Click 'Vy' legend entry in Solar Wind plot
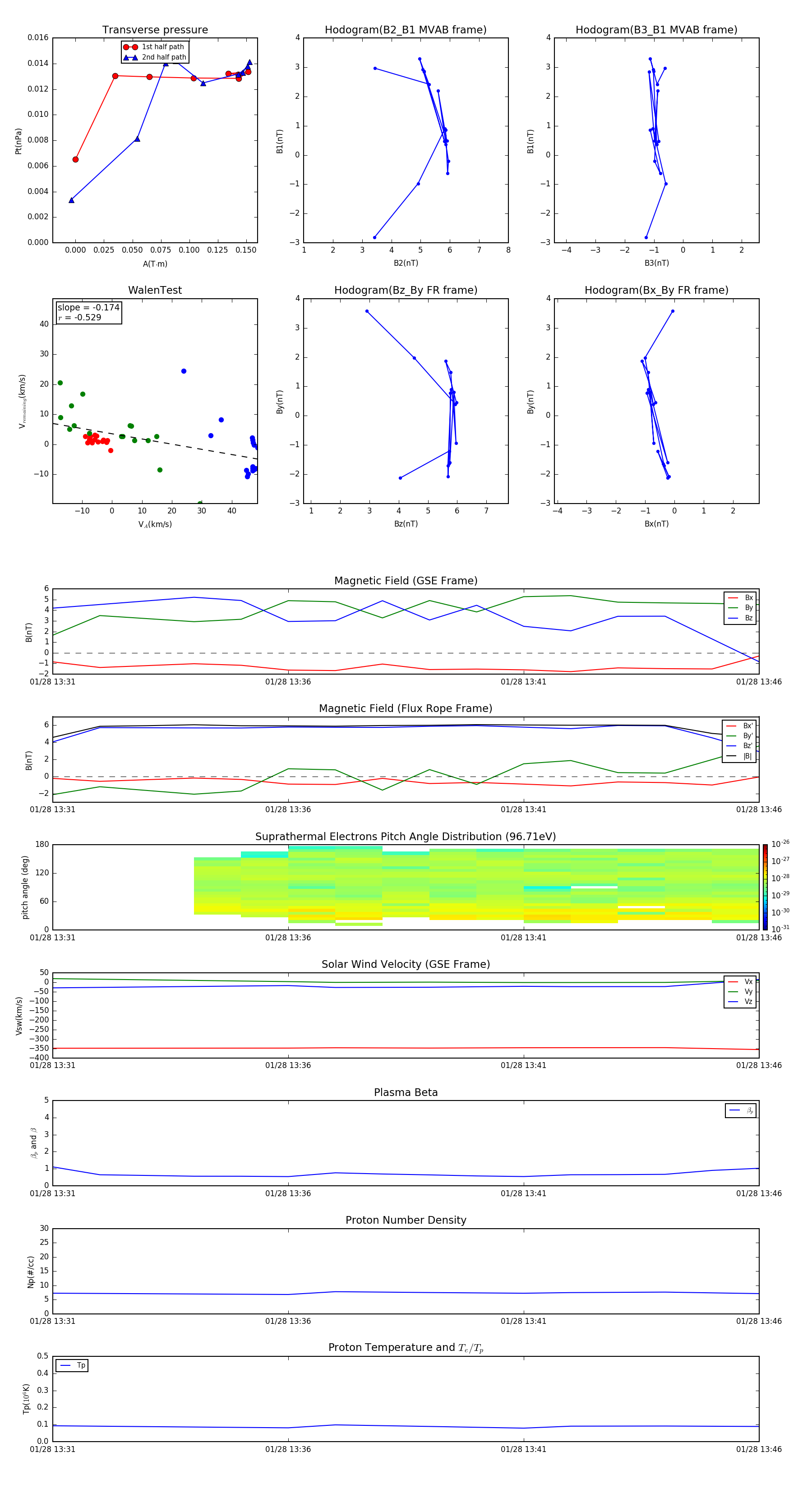 (x=740, y=992)
